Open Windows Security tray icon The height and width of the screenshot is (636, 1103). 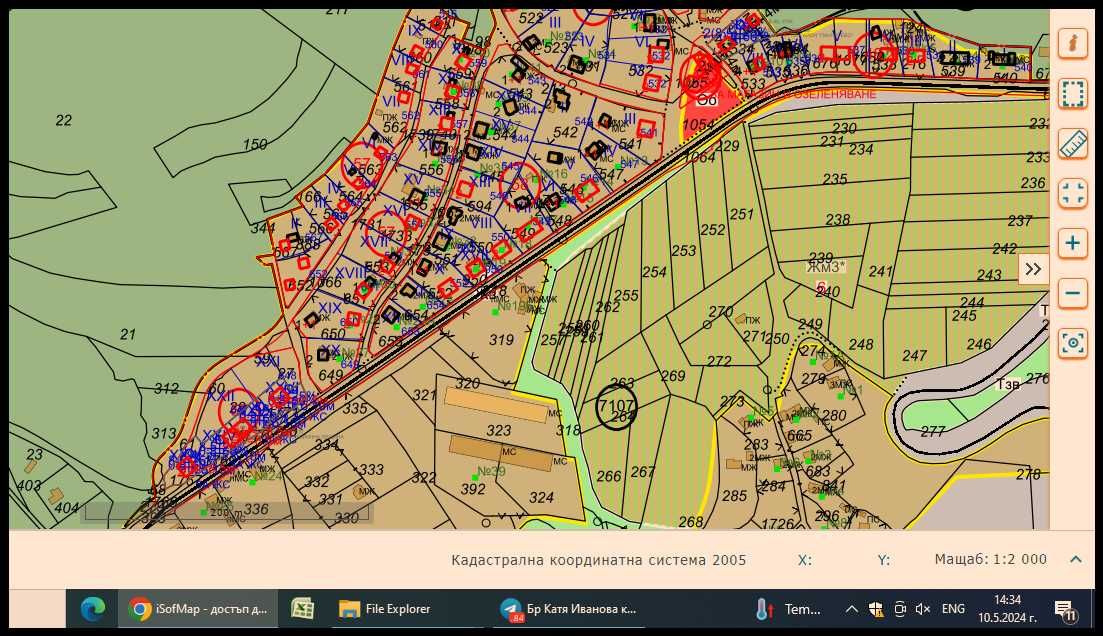click(x=876, y=609)
